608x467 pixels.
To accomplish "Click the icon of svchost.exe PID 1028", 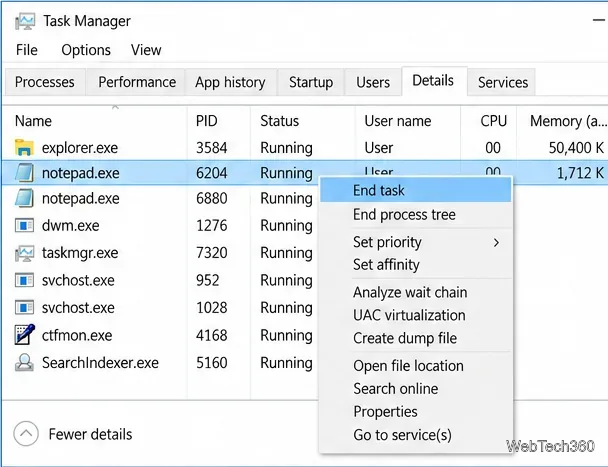I will tap(24, 308).
